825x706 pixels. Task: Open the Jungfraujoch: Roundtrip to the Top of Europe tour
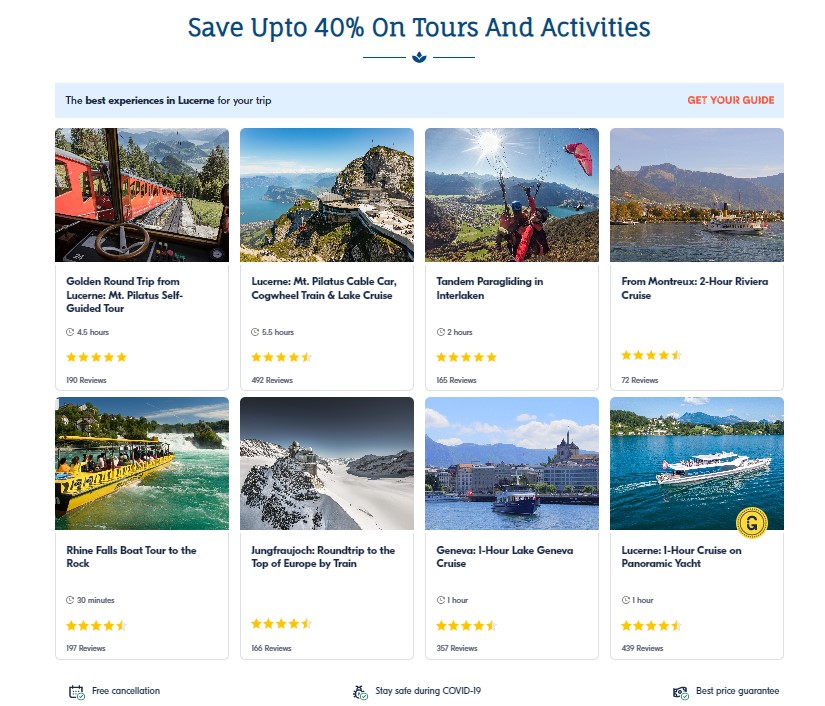(x=321, y=557)
